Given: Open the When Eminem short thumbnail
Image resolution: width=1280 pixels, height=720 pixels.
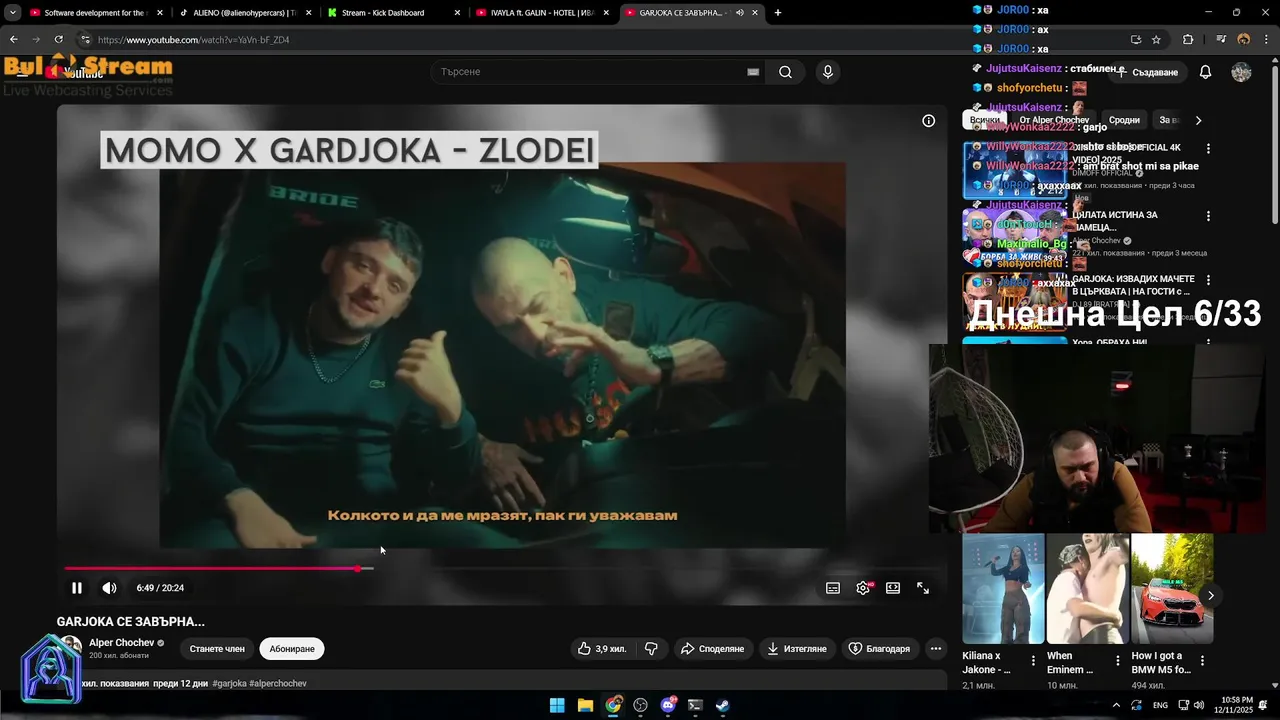Looking at the screenshot, I should [1088, 589].
